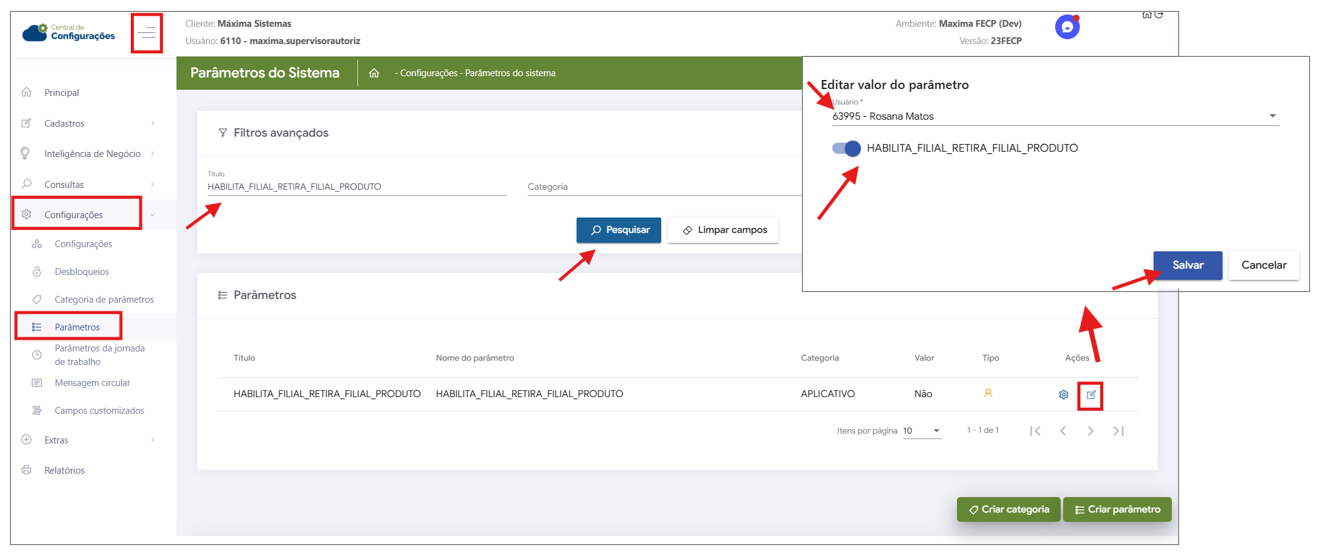Click the home icon in the breadcrumb
1322x552 pixels.
[374, 73]
